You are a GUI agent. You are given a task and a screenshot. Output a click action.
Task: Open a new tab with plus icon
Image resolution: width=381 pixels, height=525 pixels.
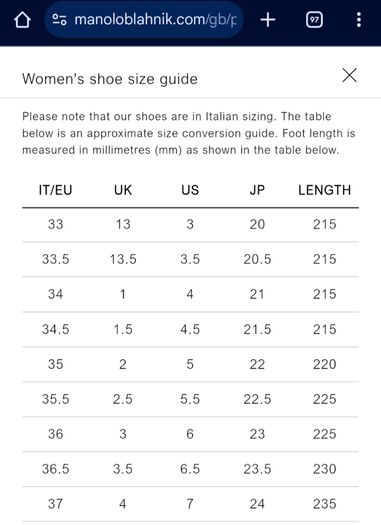[x=268, y=20]
